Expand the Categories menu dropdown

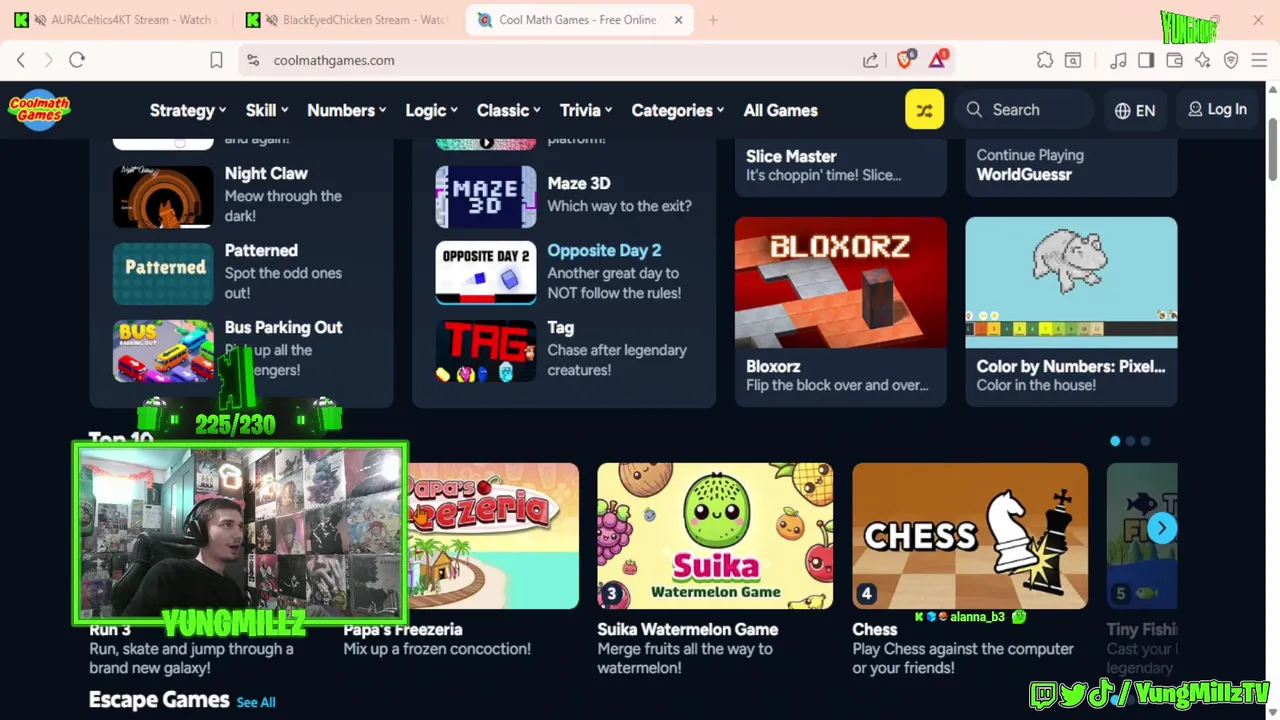pos(678,110)
